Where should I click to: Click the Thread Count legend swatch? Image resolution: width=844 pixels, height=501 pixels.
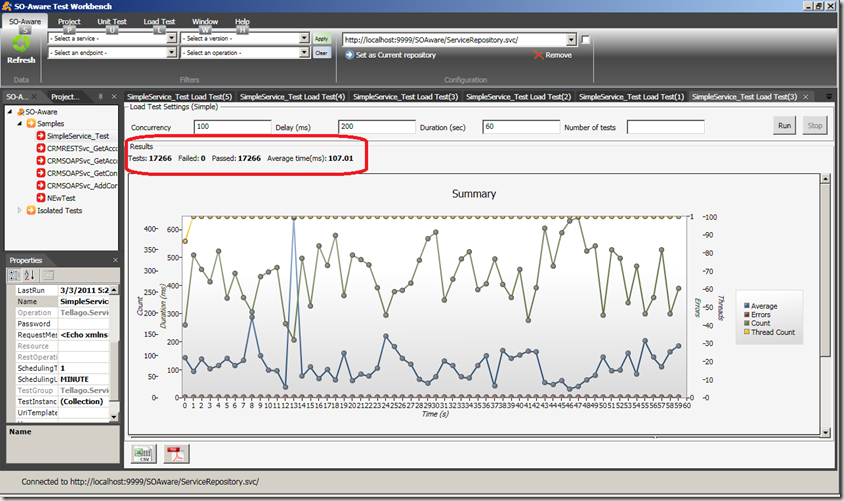(747, 332)
